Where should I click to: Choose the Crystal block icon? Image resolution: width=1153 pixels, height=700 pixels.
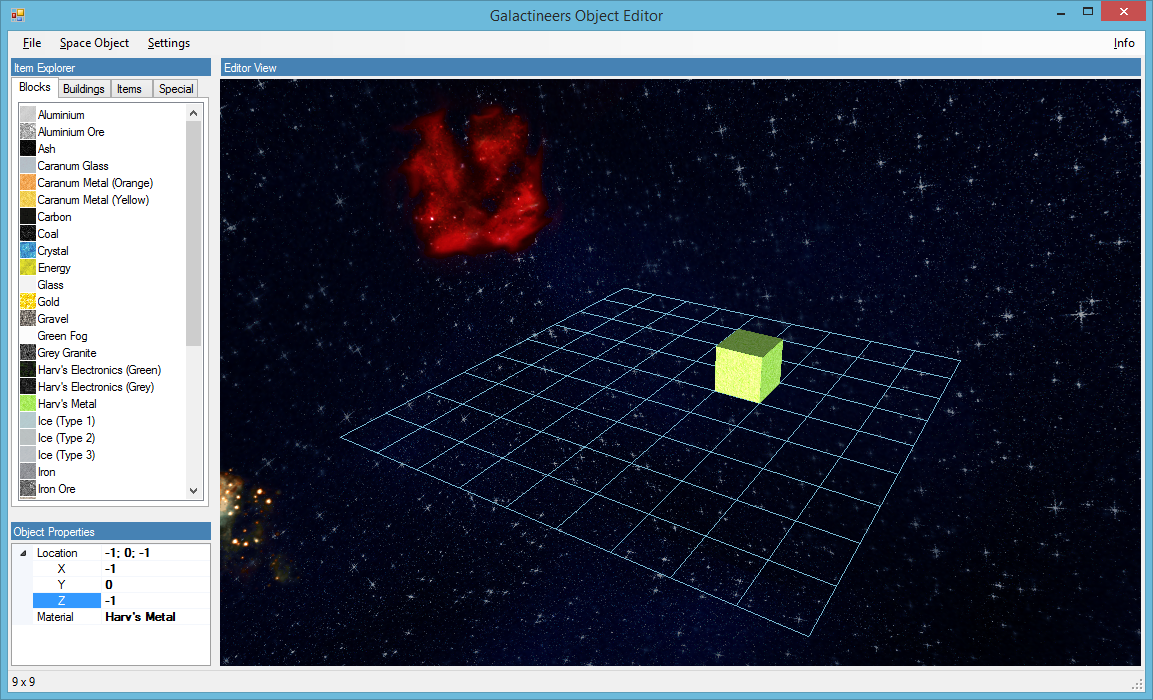28,251
